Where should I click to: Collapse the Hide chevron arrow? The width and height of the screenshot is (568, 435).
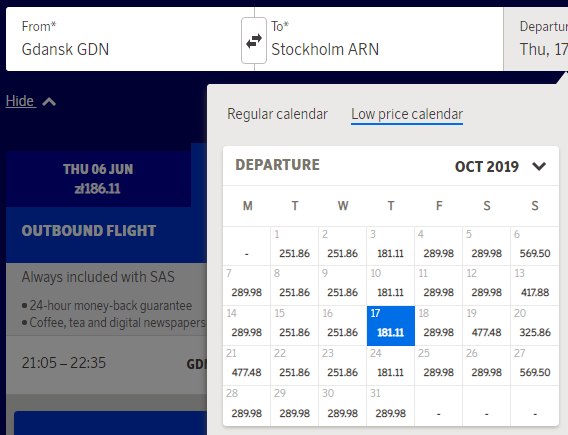(49, 102)
